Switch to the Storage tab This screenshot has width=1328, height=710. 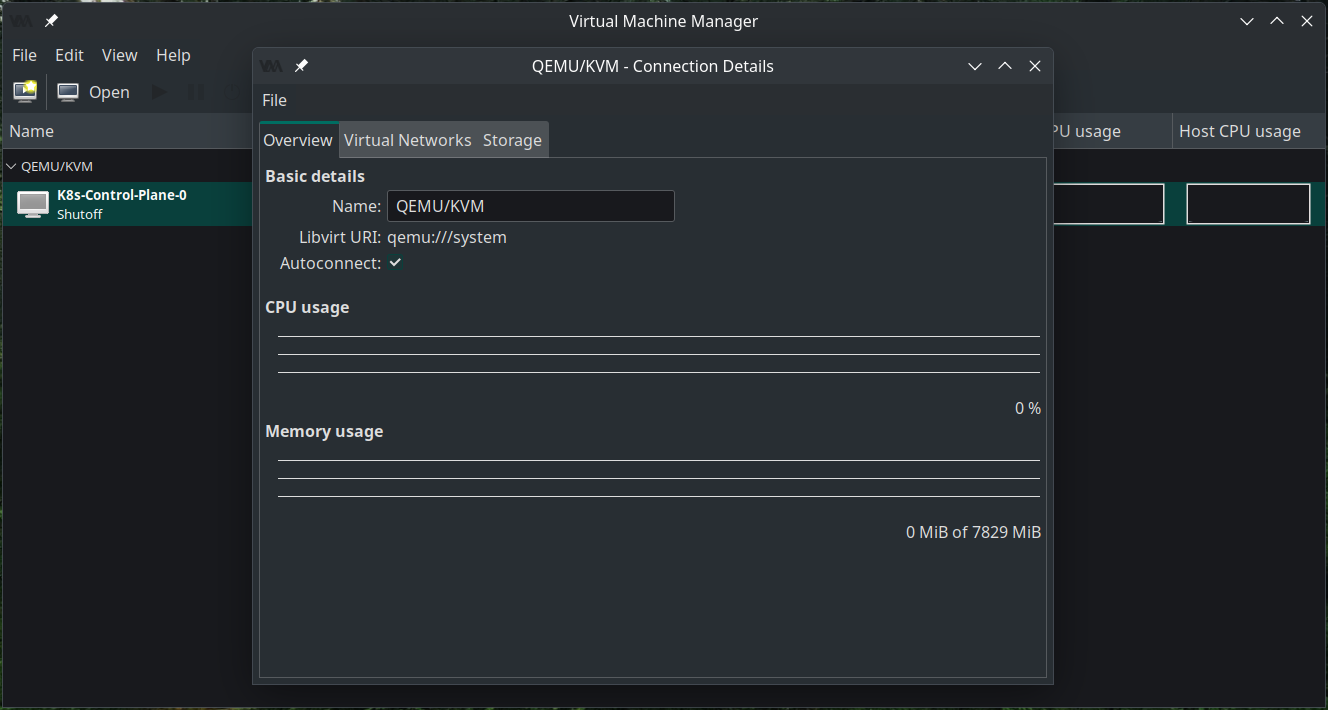(512, 140)
